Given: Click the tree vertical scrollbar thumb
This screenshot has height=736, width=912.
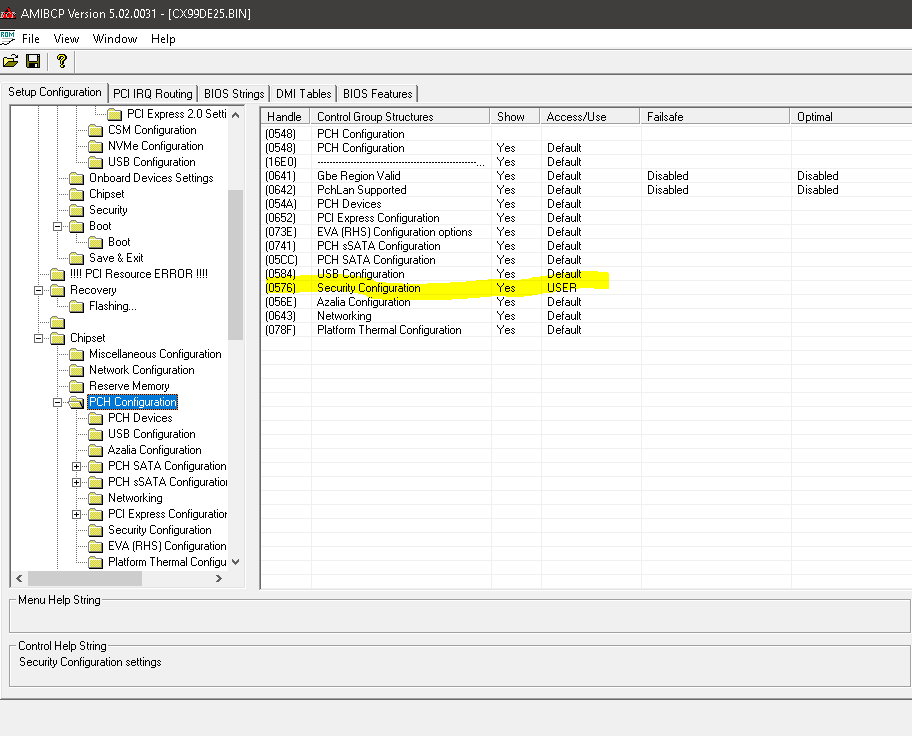Looking at the screenshot, I should pos(236,265).
